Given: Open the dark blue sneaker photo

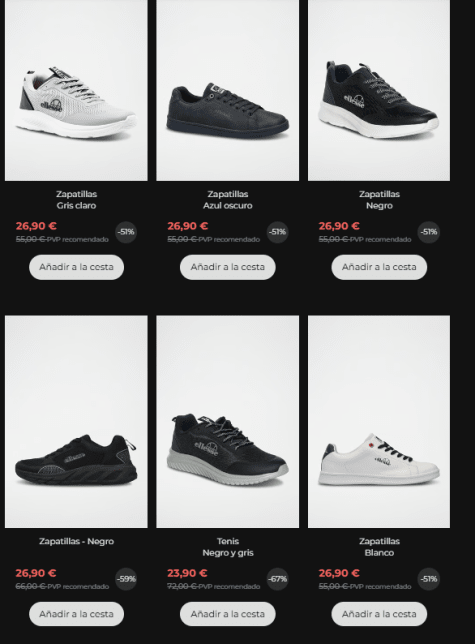Looking at the screenshot, I should coord(227,90).
